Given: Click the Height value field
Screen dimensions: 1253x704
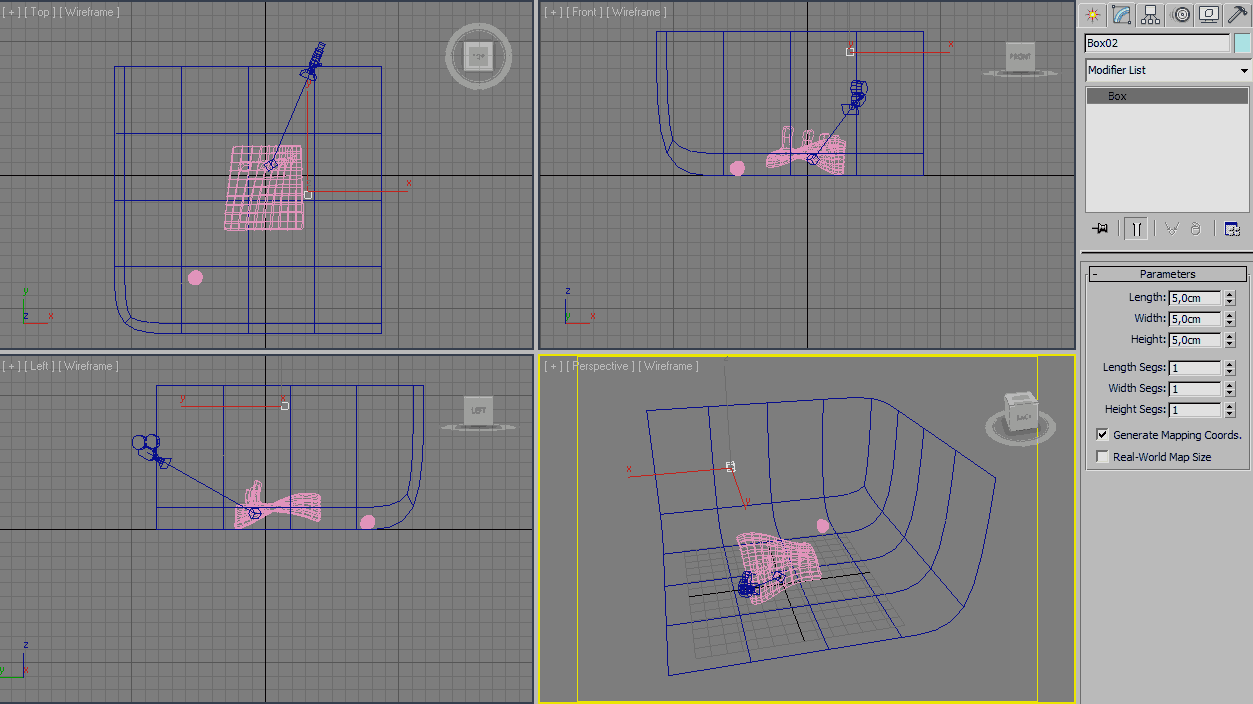Looking at the screenshot, I should point(1194,340).
